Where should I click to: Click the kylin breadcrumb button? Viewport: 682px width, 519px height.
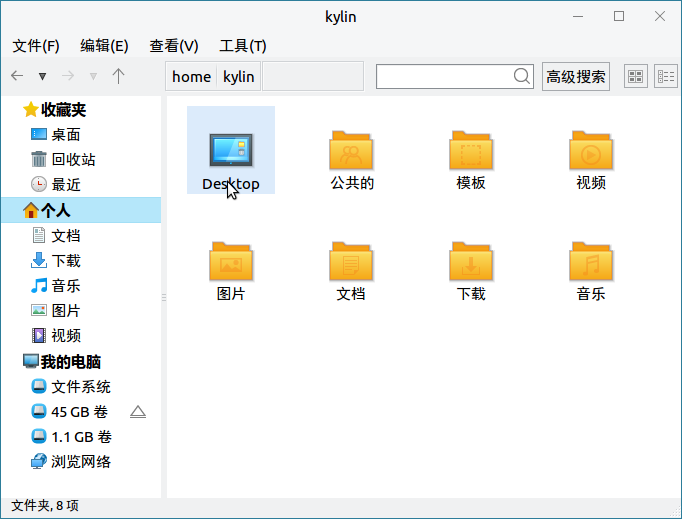pos(238,77)
